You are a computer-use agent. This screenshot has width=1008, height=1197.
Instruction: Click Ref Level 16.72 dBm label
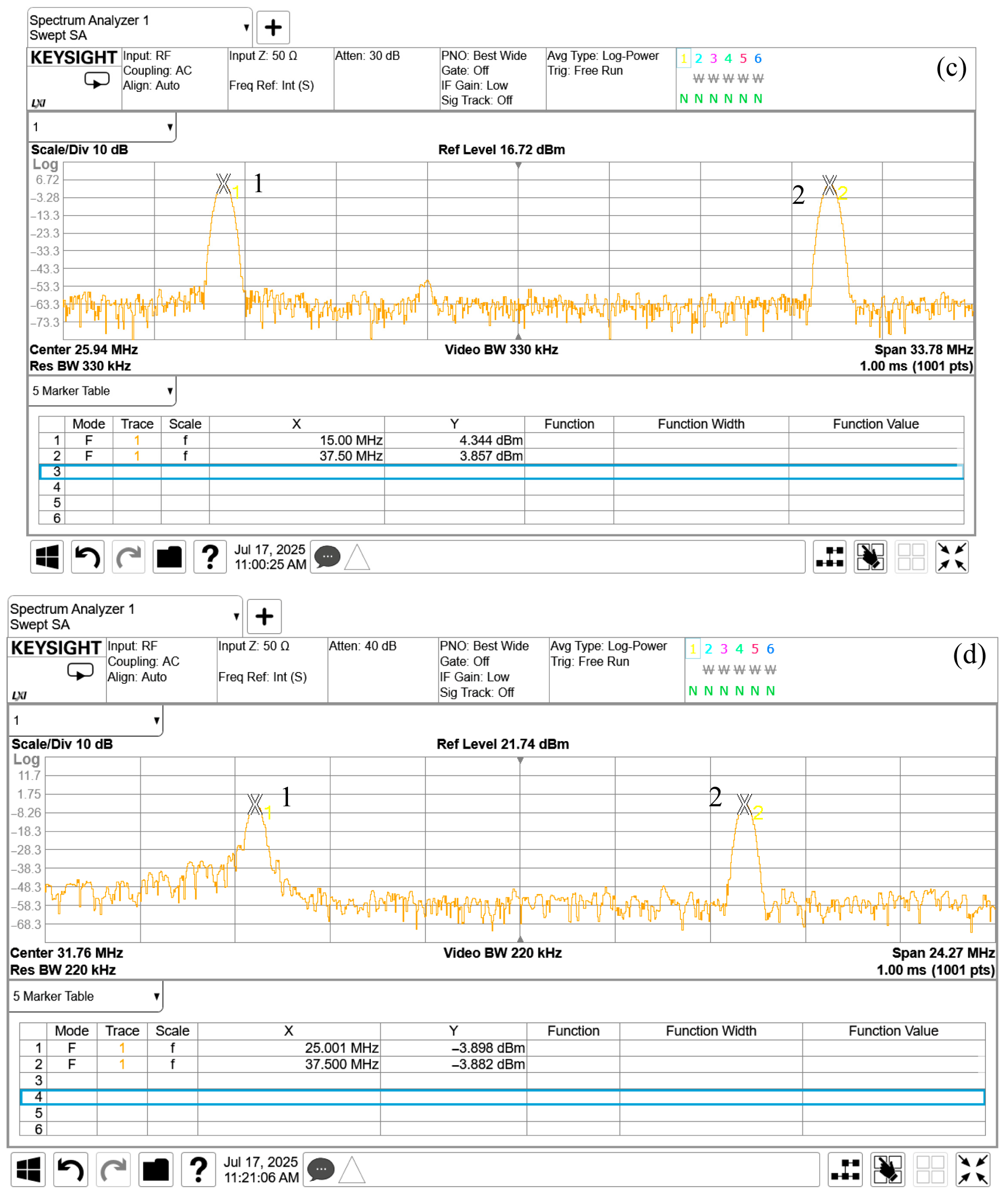pos(502,150)
